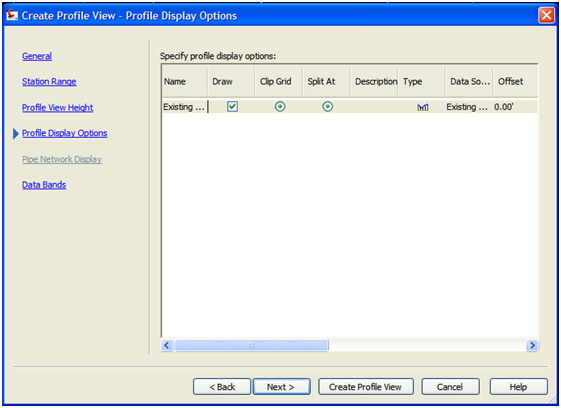Click the profile type icon in Type column
Image resolution: width=561 pixels, height=408 pixels.
pos(423,107)
